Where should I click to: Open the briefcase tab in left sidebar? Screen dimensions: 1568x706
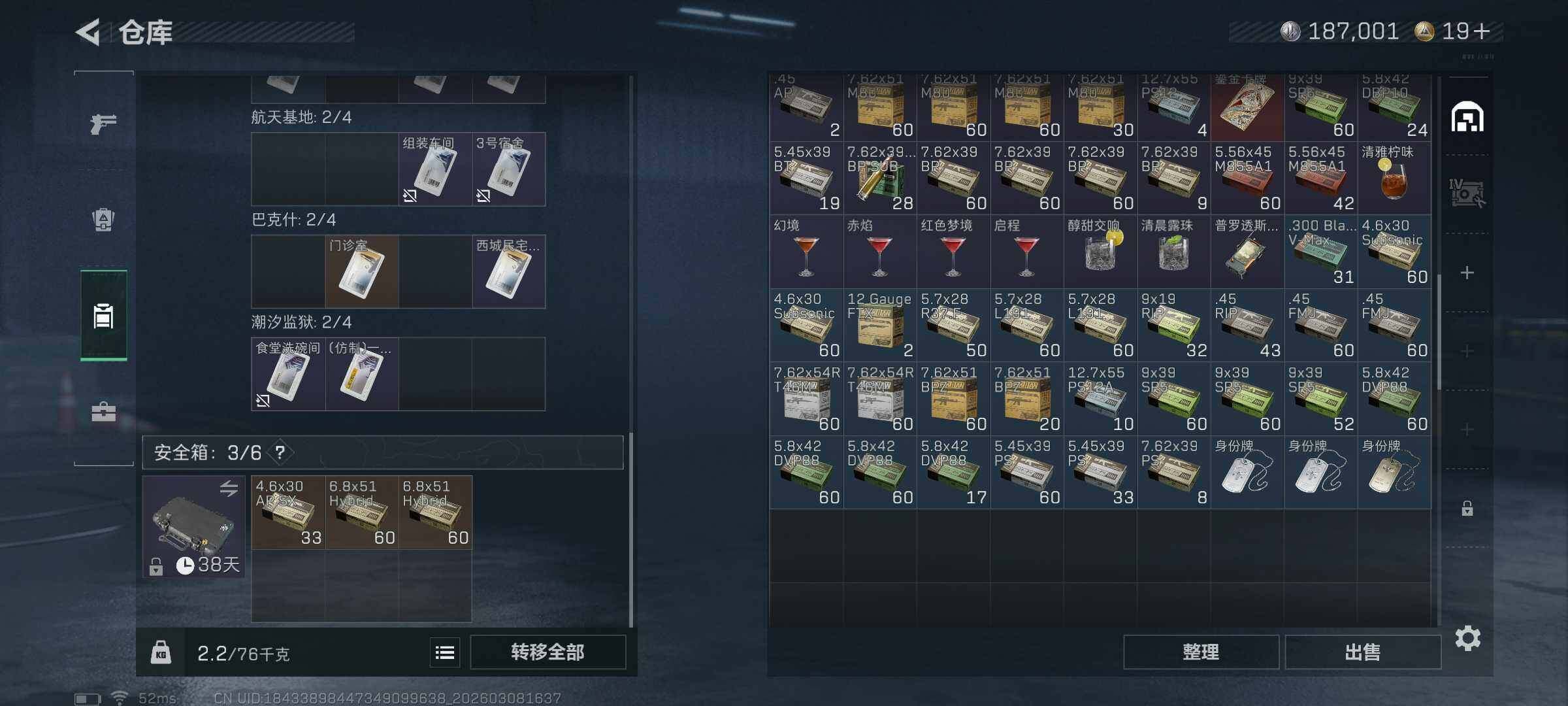tap(103, 412)
